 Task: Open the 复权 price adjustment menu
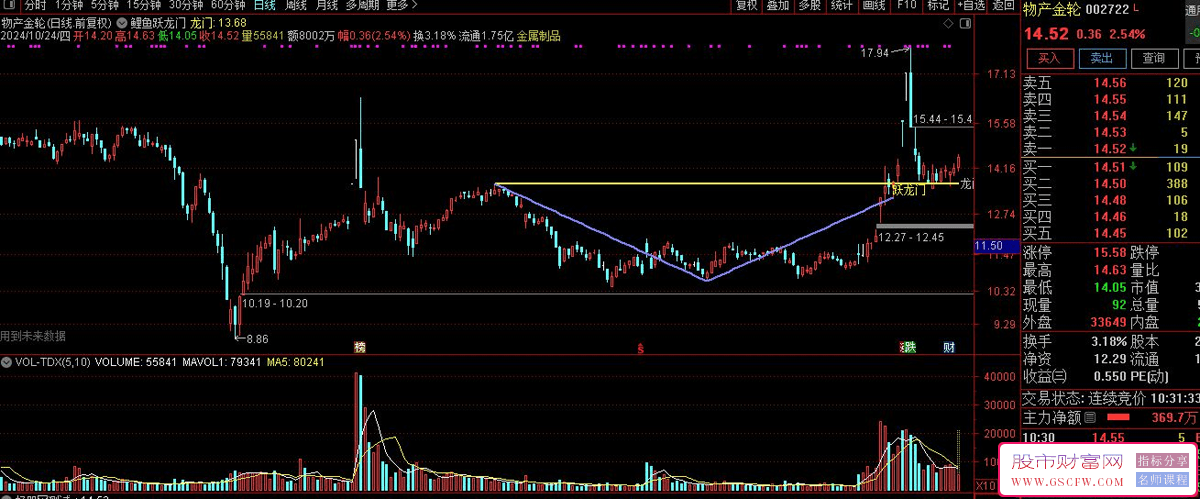pyautogui.click(x=746, y=5)
